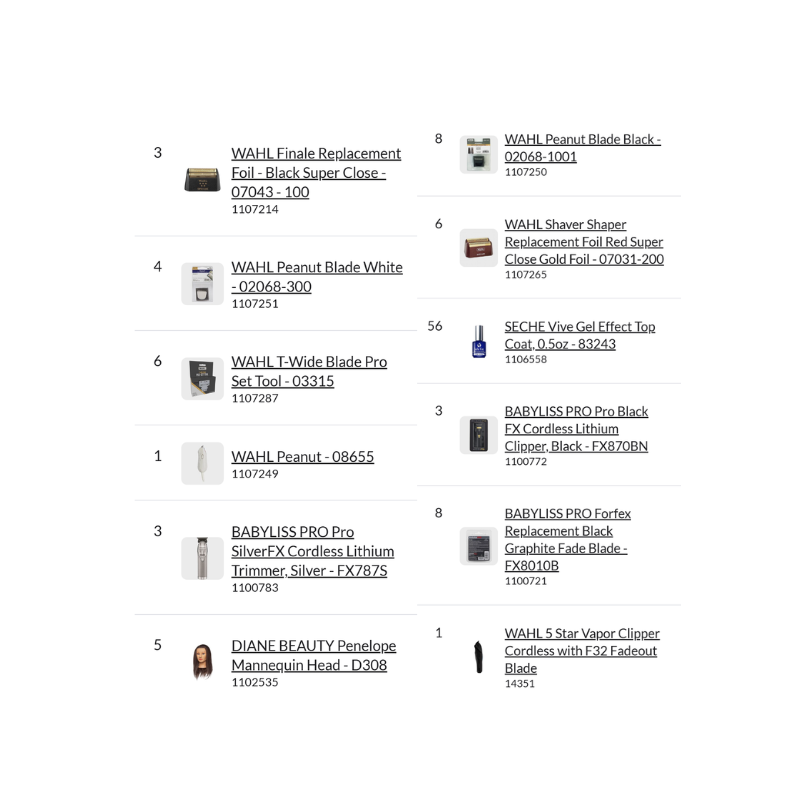Click the WAHL Finale foil product thumbnail
The width and height of the screenshot is (800, 800).
pos(202,180)
